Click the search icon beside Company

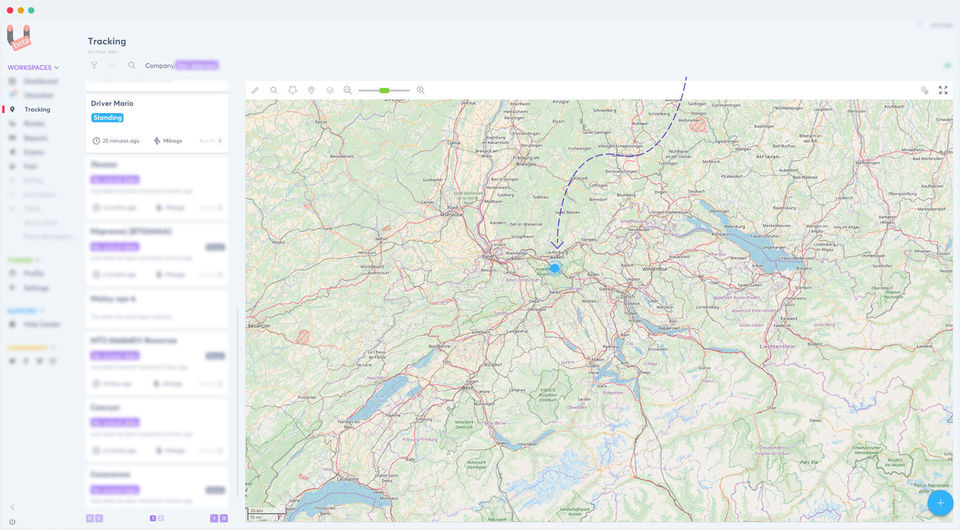point(132,65)
